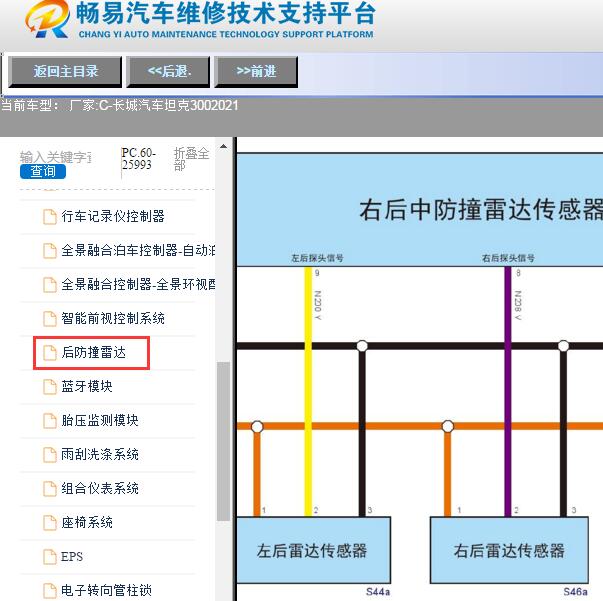Go forward with the >>前进 button
The width and height of the screenshot is (603, 601).
(256, 72)
